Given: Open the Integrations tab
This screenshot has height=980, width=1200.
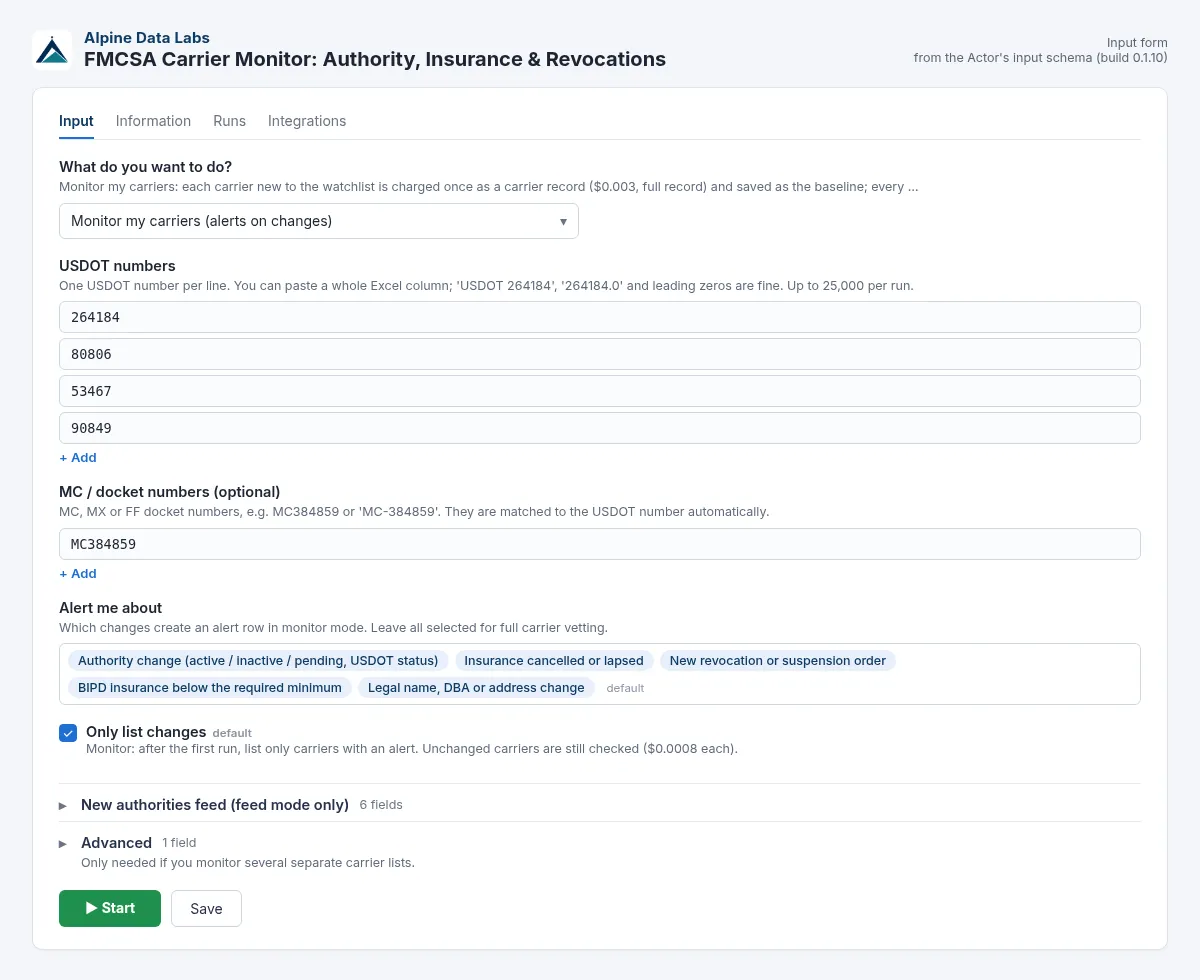Looking at the screenshot, I should (x=307, y=121).
